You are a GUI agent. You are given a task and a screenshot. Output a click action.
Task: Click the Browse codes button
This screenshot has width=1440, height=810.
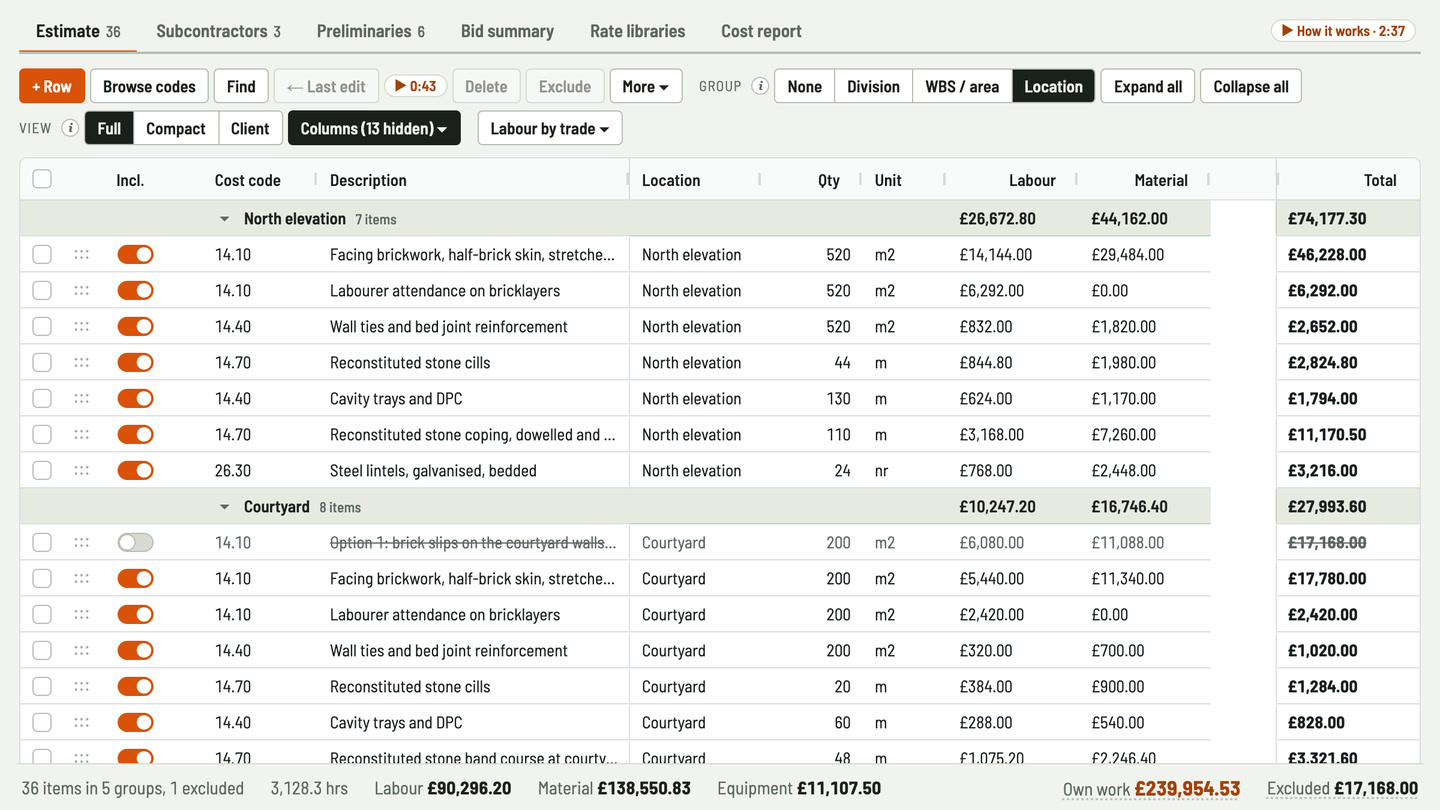point(149,86)
